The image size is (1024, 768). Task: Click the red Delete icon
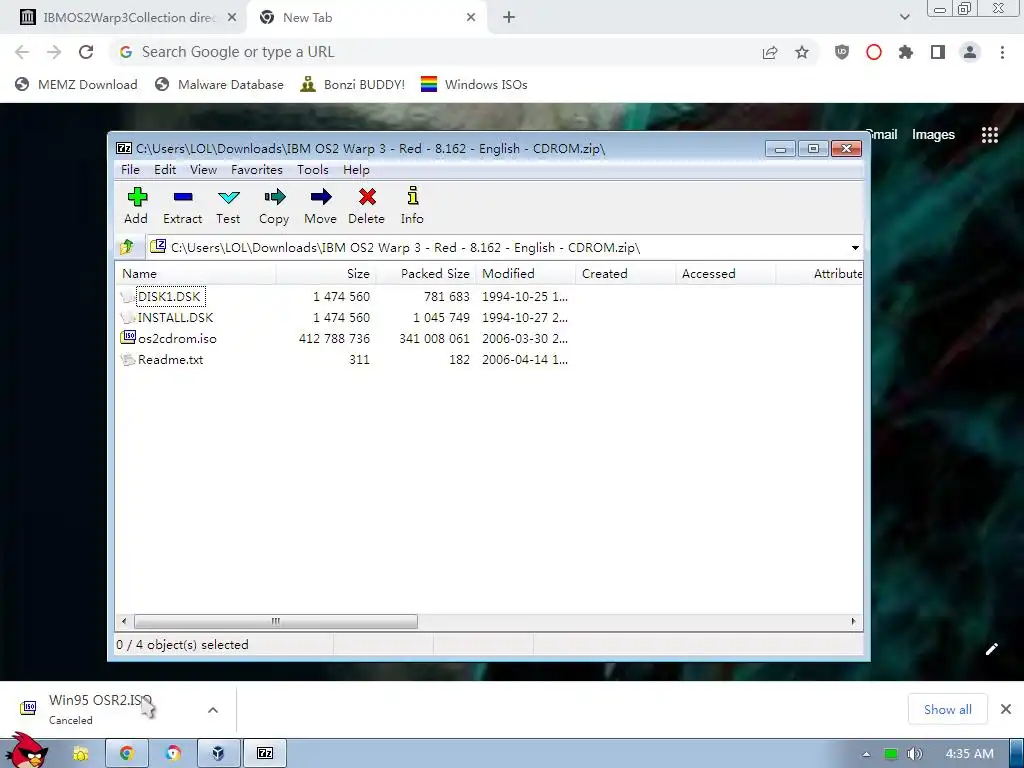367,197
